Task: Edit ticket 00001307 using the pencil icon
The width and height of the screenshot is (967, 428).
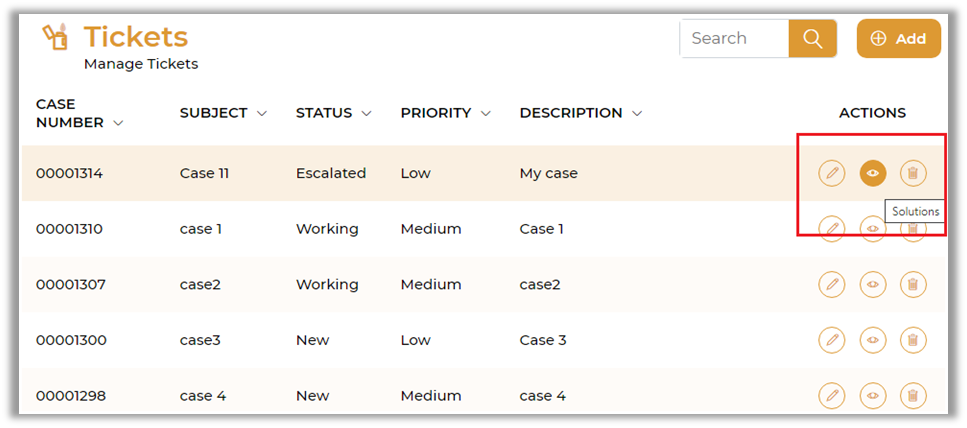Action: 832,285
